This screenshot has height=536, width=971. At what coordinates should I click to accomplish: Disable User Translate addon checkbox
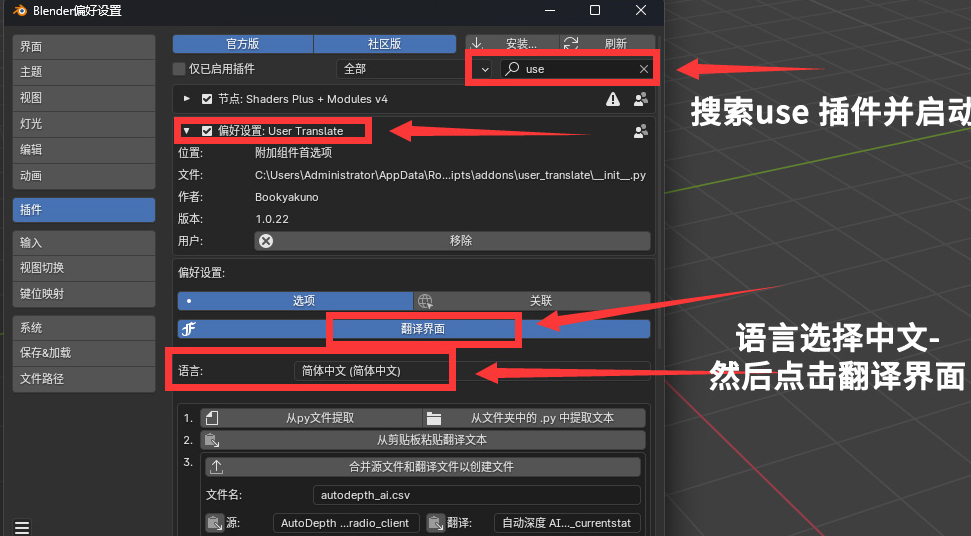207,131
